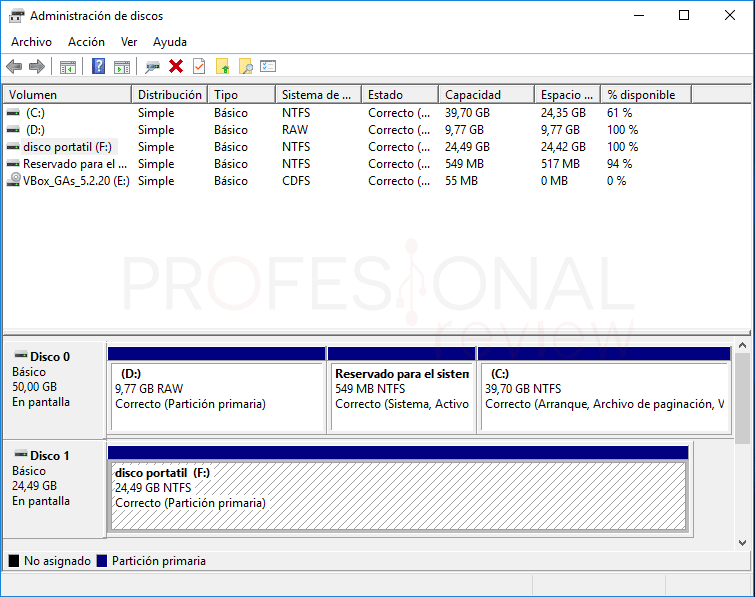Screen dimensions: 755x597
Task: Click the 24,35 GB free space cell
Action: 563,113
